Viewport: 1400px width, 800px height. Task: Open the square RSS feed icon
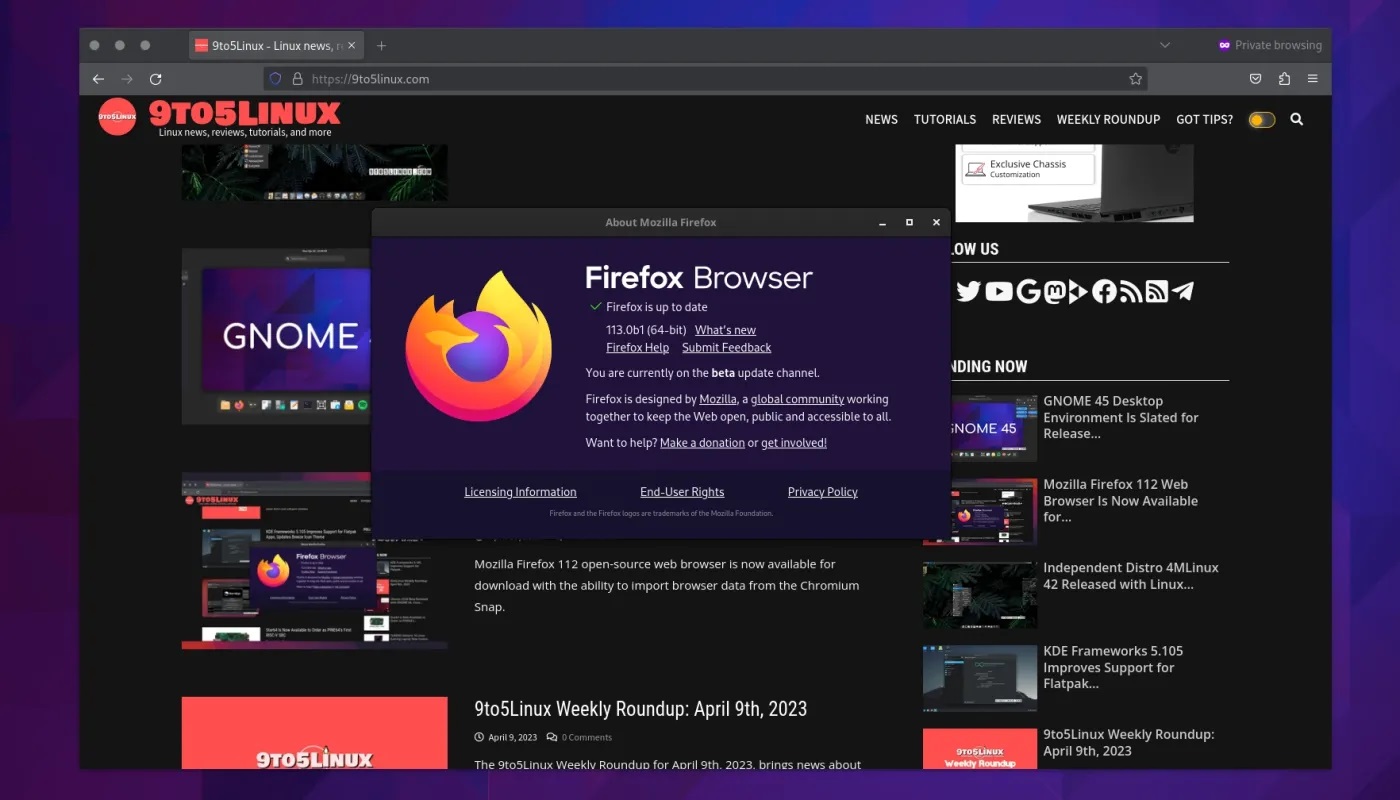1156,291
